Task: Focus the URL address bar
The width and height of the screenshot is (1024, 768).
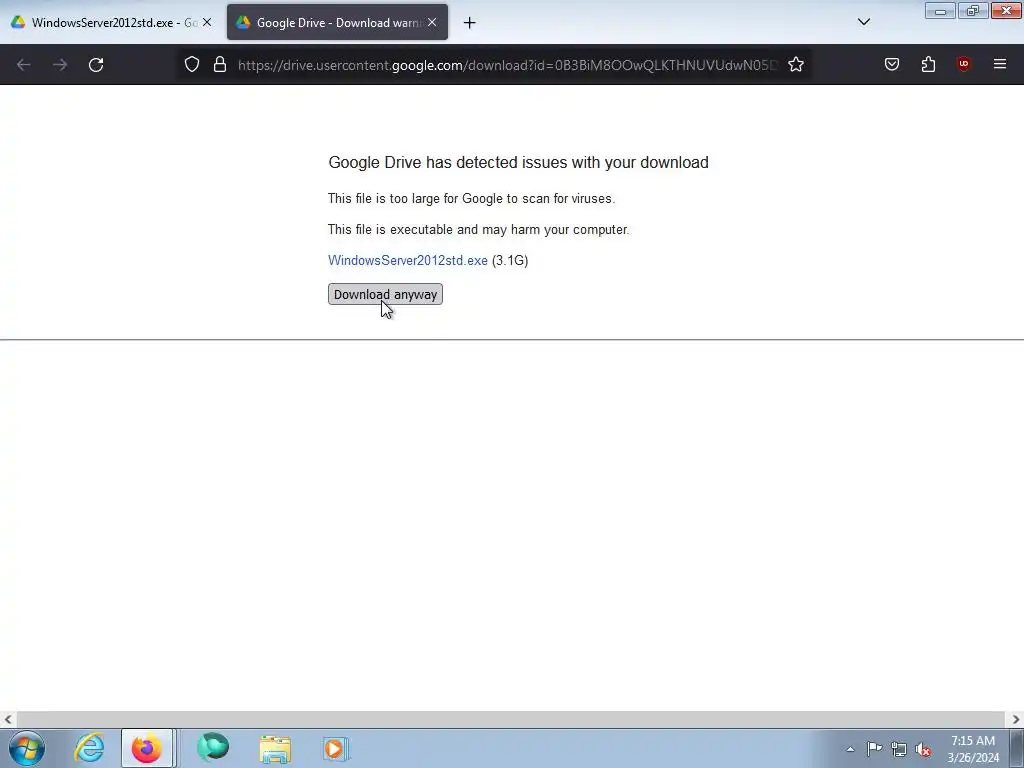Action: 508,65
